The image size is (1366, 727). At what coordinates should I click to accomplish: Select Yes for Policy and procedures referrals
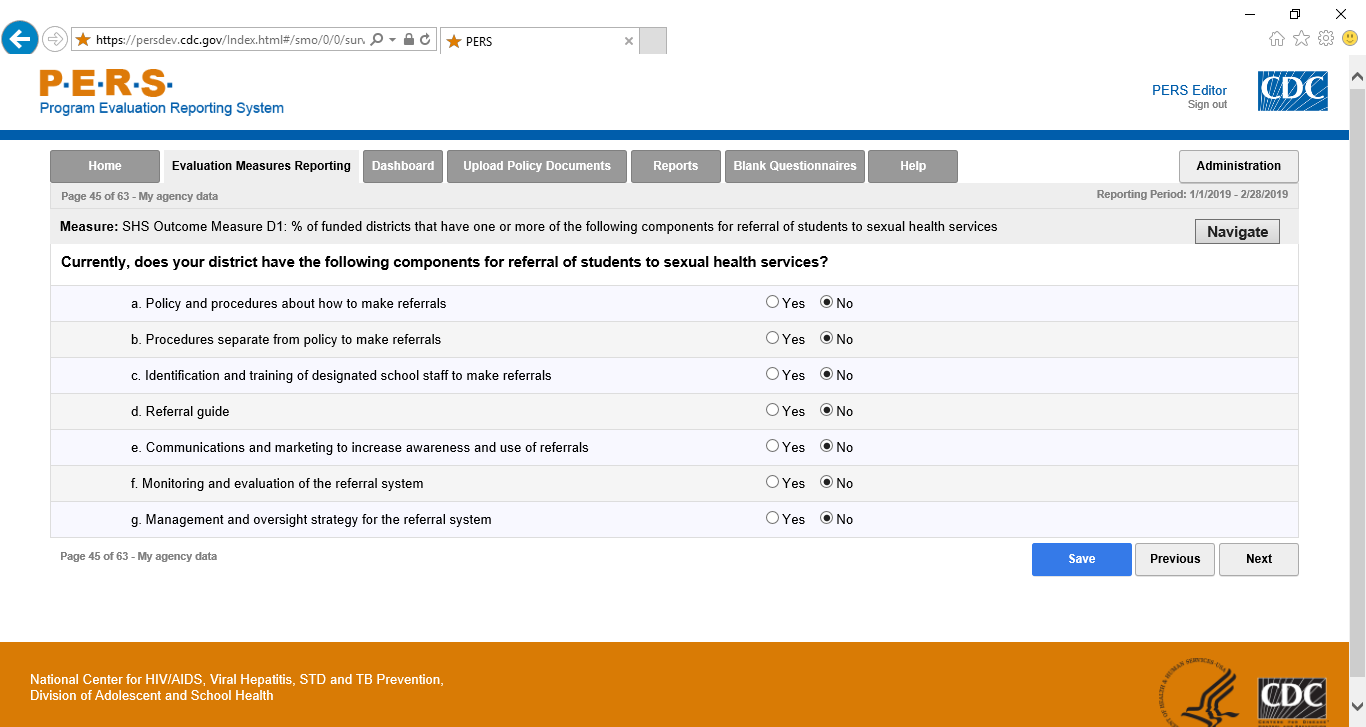pos(772,302)
